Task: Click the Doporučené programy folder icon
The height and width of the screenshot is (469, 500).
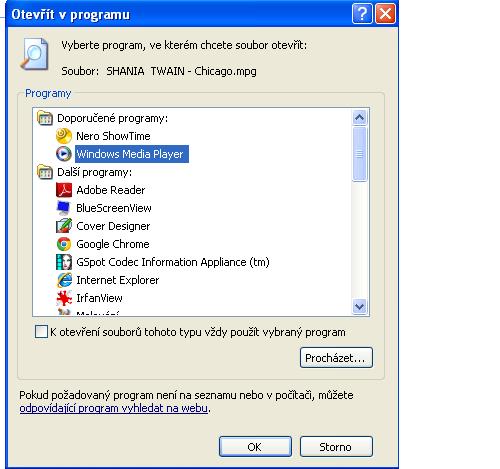Action: pyautogui.click(x=45, y=118)
